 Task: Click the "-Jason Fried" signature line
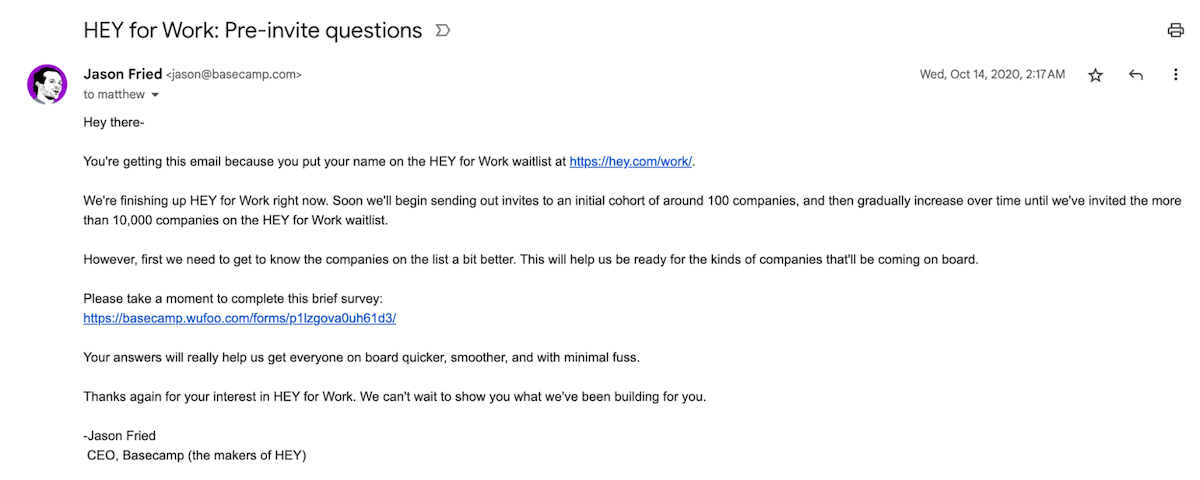[121, 436]
